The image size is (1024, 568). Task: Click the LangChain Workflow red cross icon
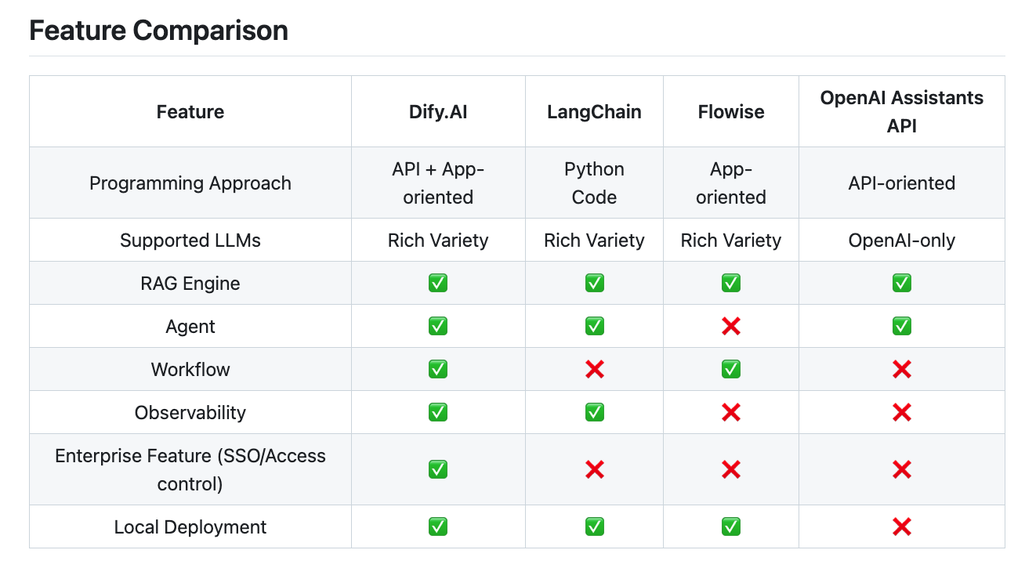pyautogui.click(x=594, y=369)
